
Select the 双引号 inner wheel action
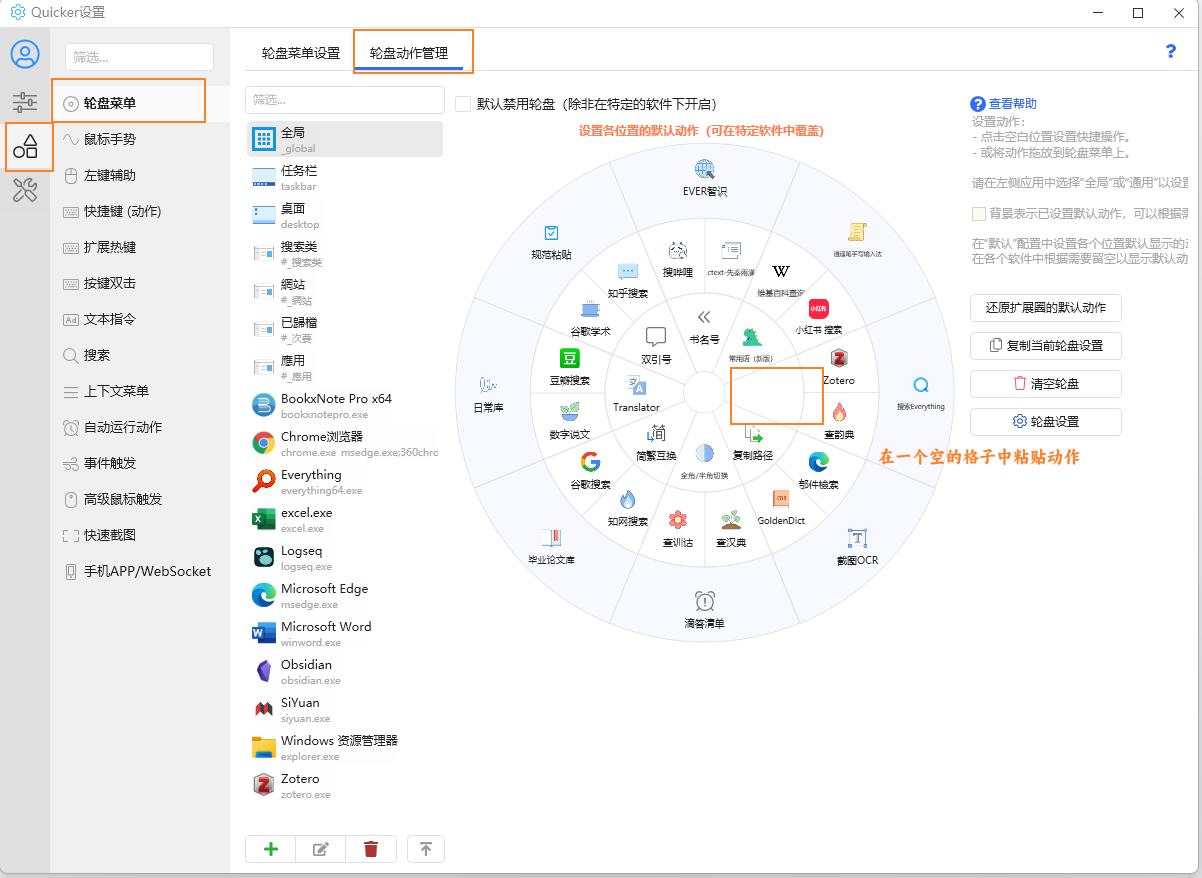pos(656,345)
